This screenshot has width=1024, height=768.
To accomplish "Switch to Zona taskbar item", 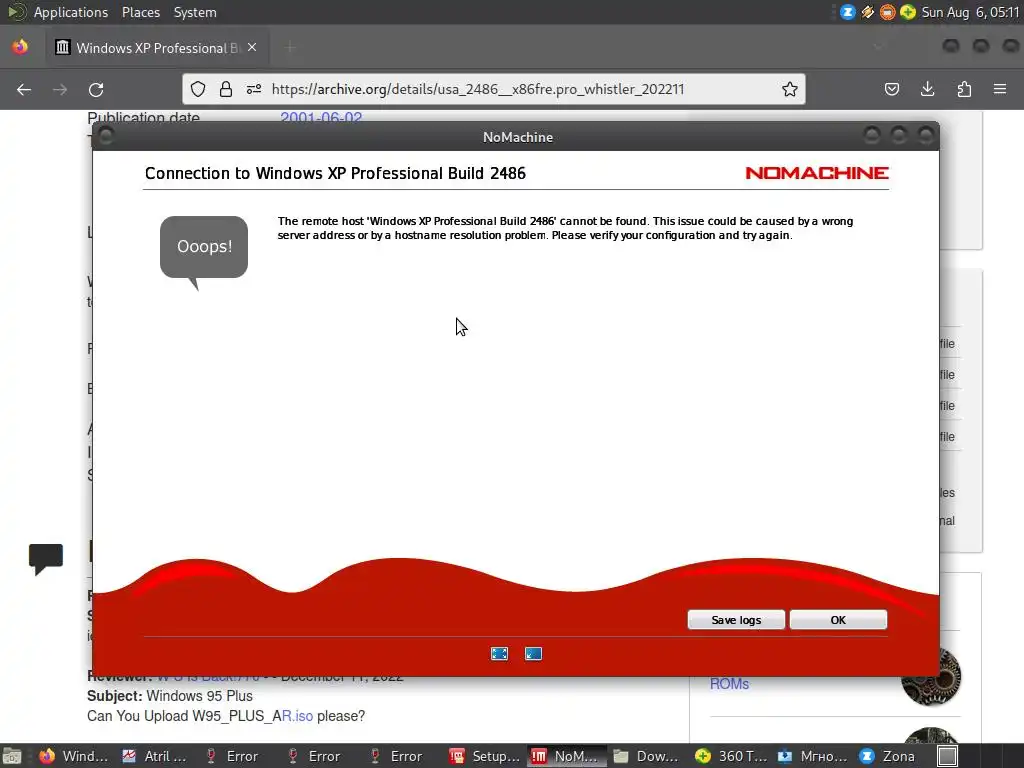I will [888, 756].
